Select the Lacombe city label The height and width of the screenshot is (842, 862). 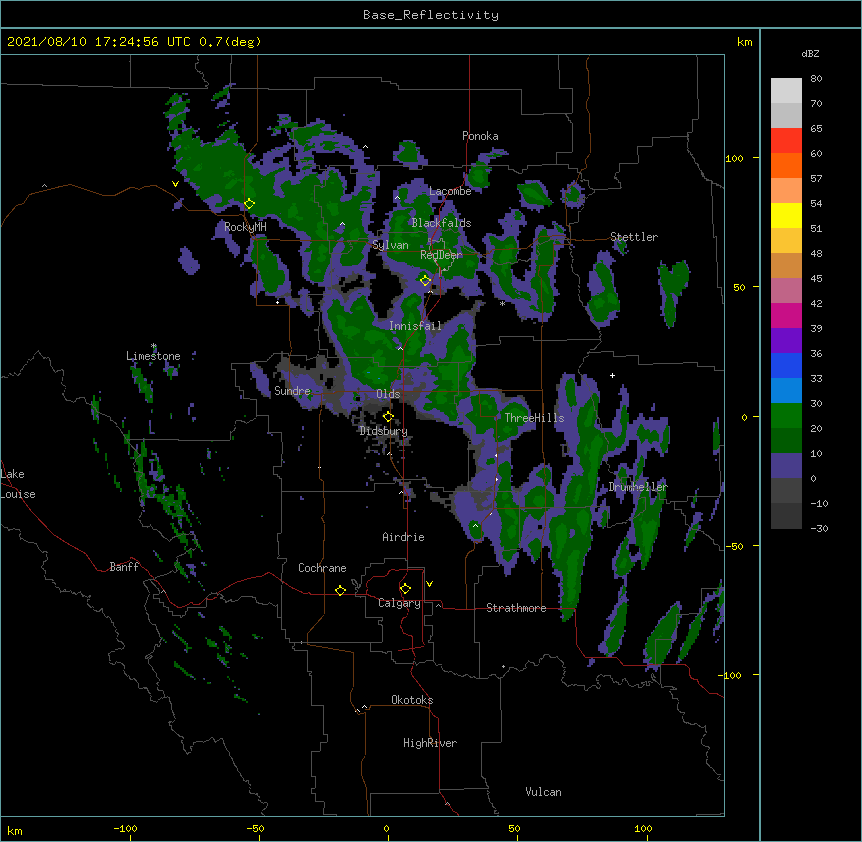450,191
